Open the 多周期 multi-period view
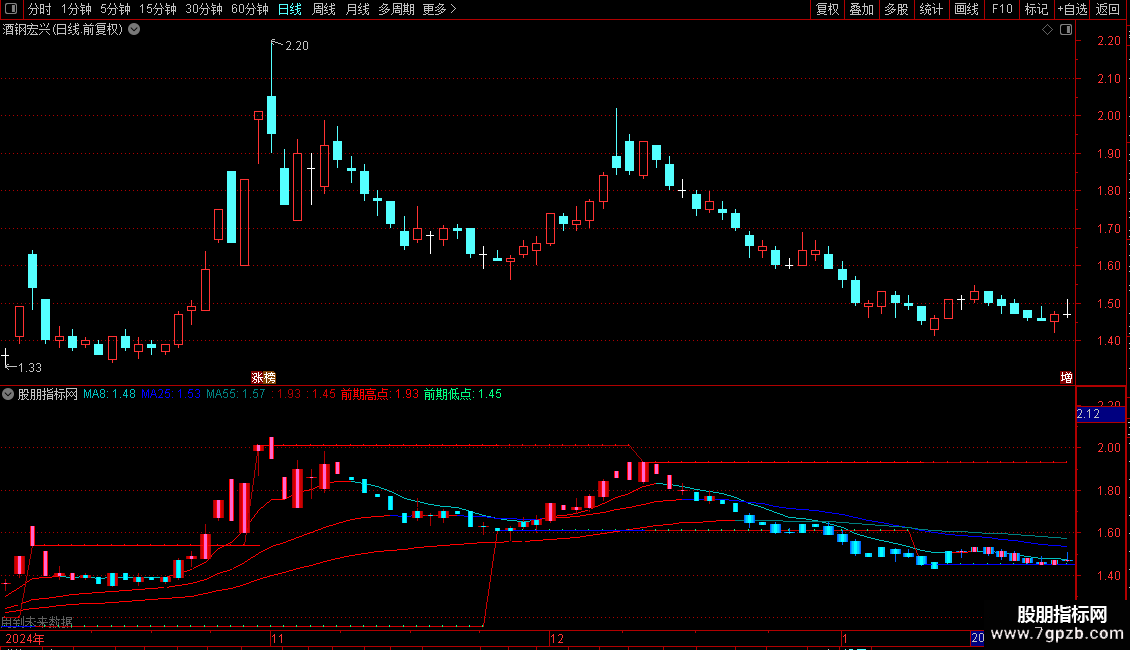Screen dimensions: 1130x650 (x=396, y=9)
